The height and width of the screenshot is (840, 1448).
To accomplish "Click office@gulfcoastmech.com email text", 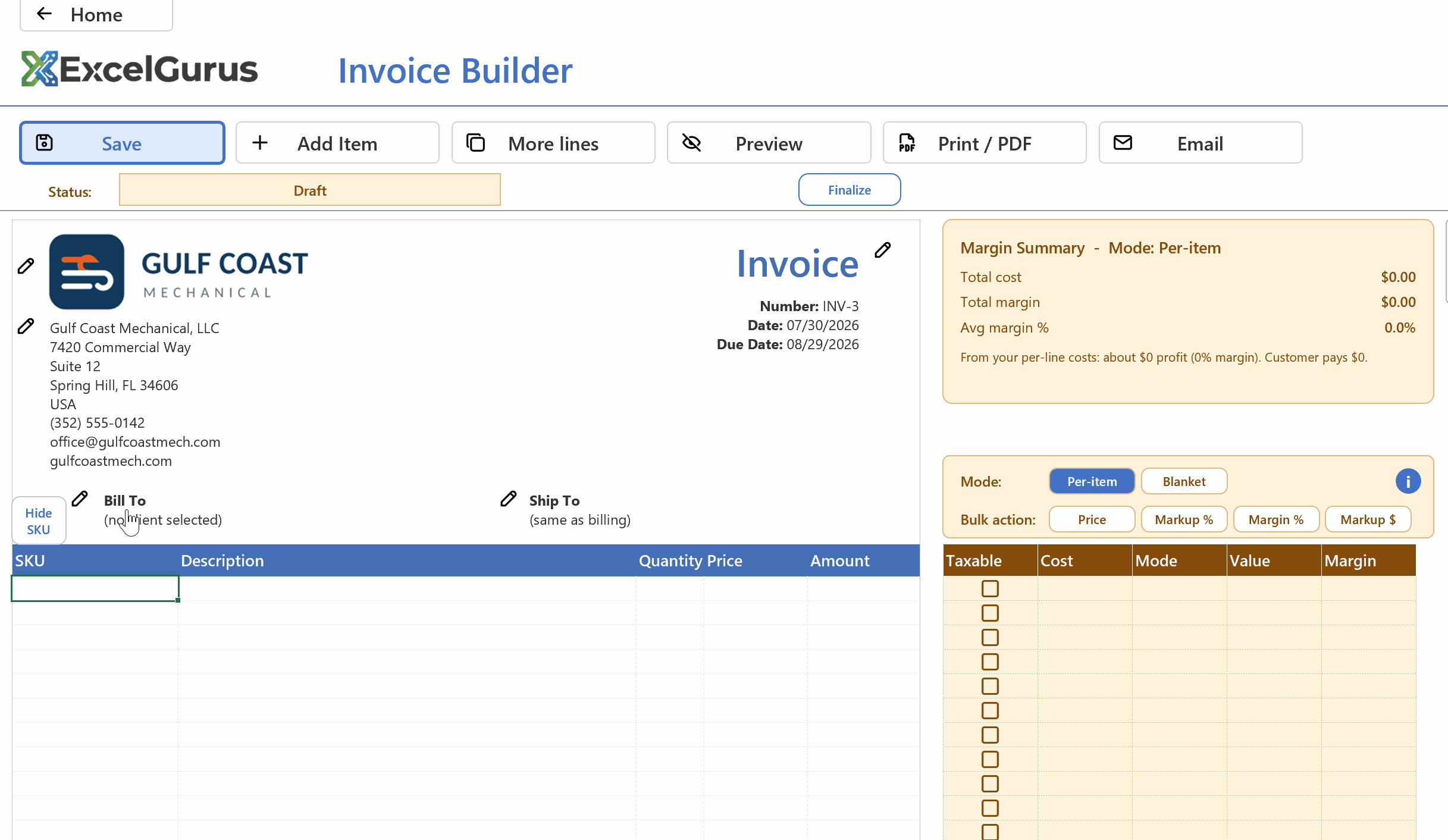I will (135, 441).
